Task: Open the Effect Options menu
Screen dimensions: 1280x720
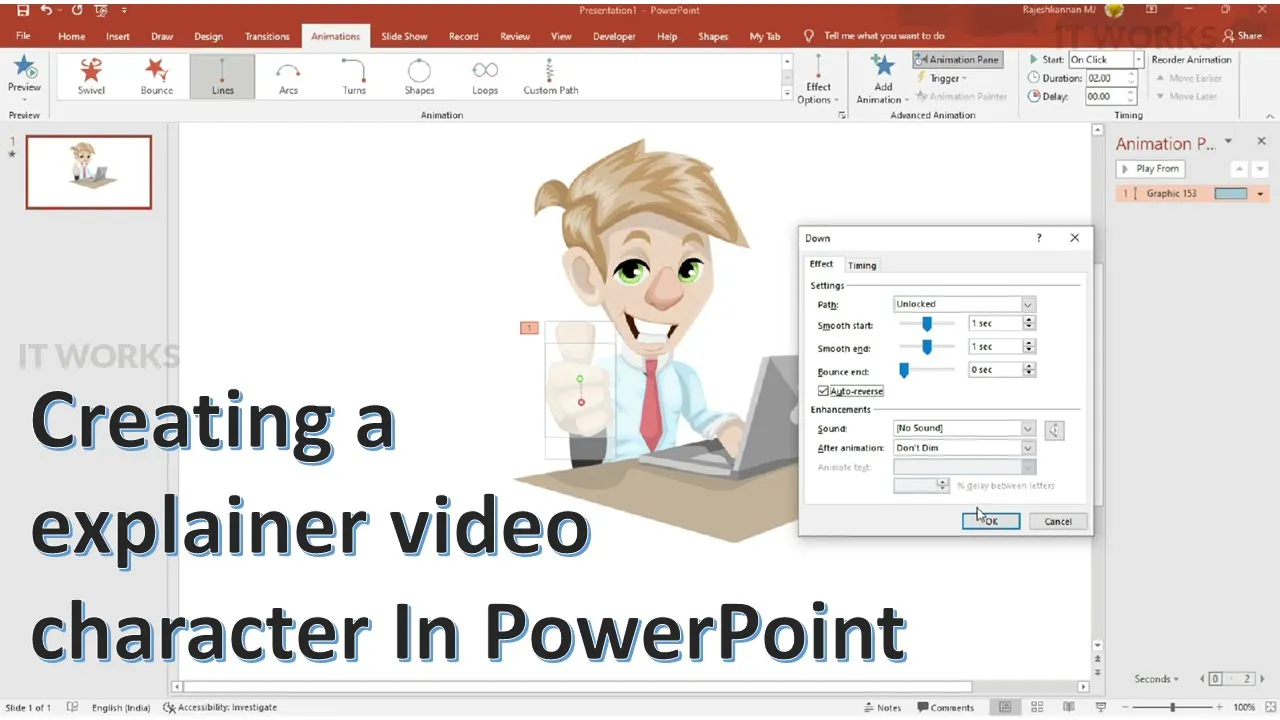Action: (818, 80)
